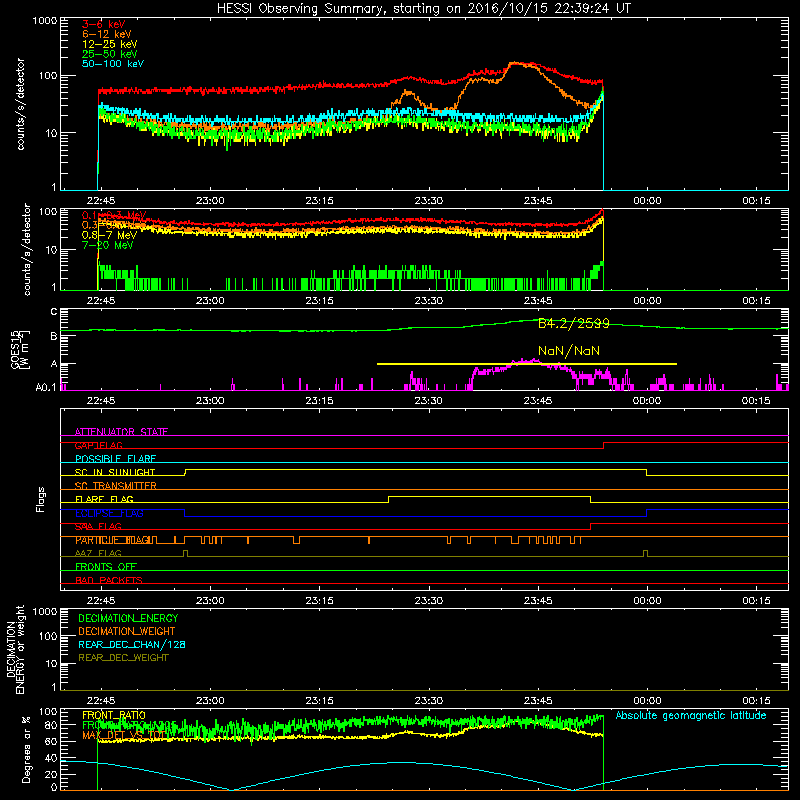Select the 'ATTENUATOR_STATE' flag label

121,432
